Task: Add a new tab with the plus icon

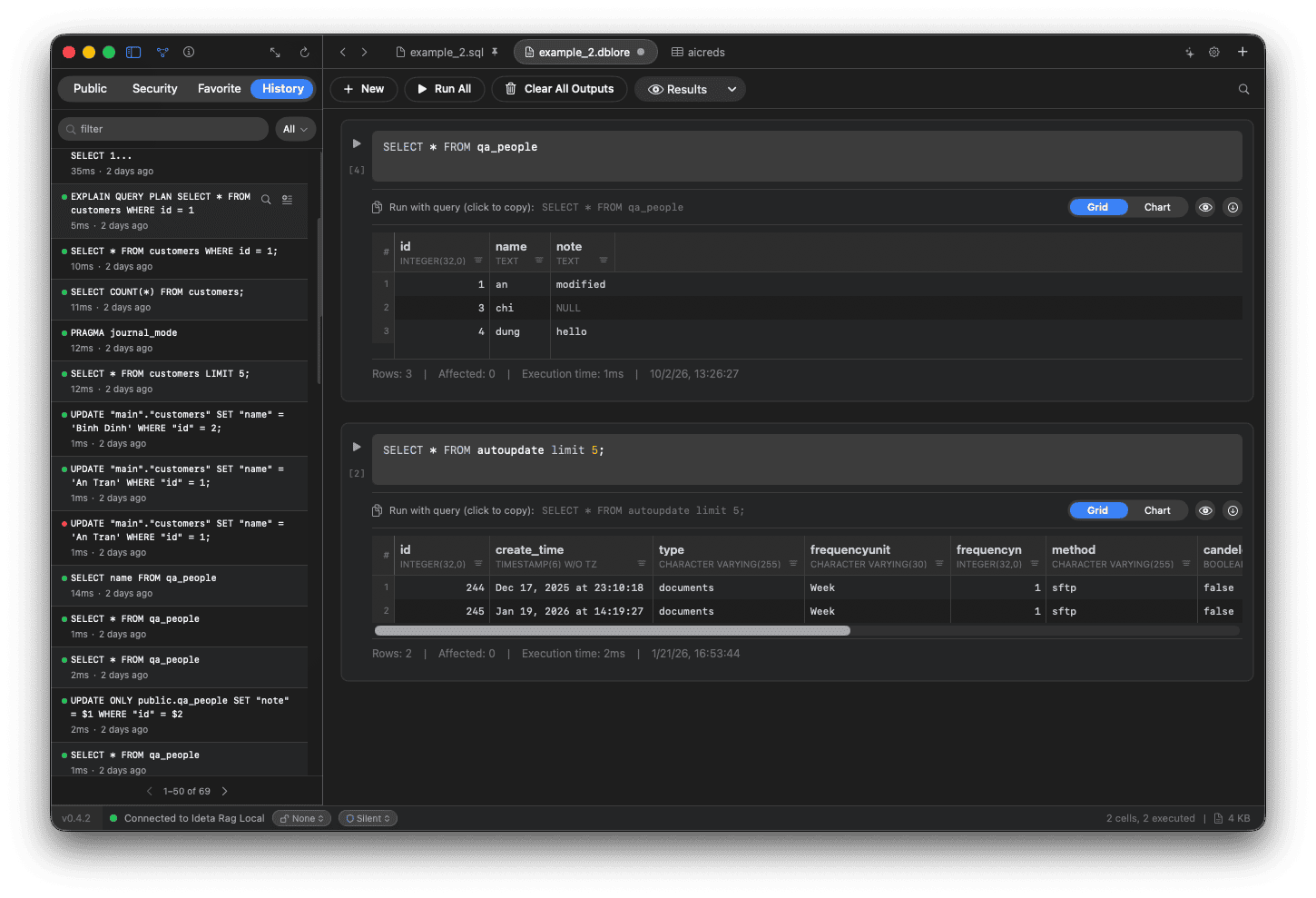Action: tap(1242, 52)
